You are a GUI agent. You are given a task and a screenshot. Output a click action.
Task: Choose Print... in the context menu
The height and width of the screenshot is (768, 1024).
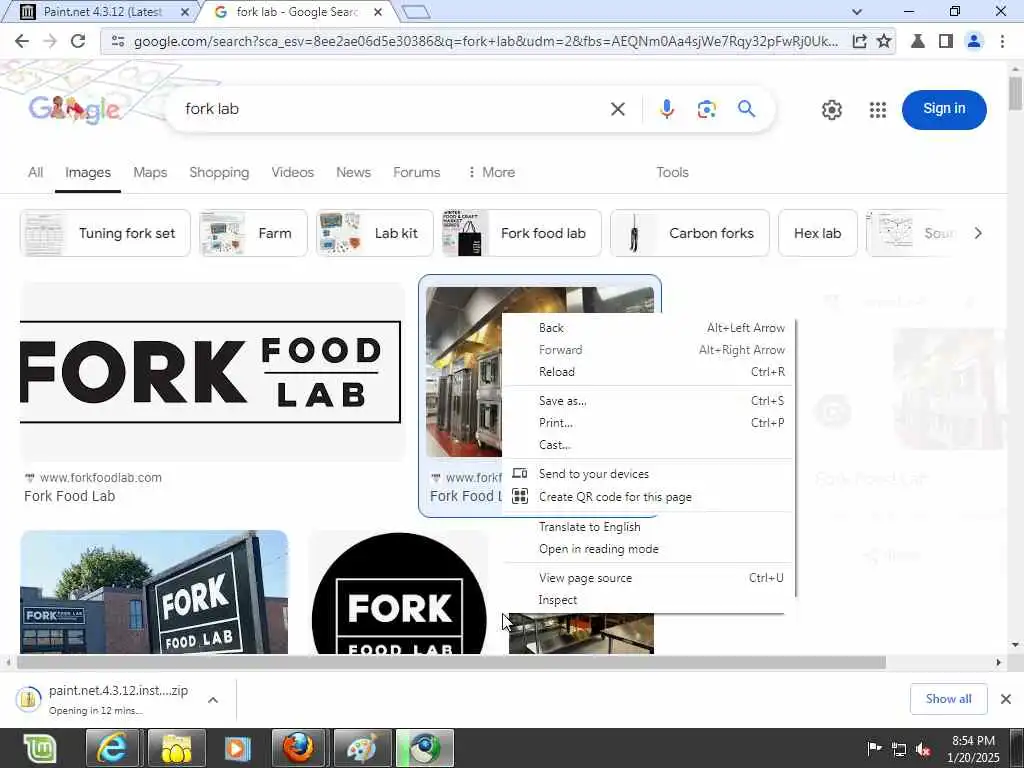click(x=649, y=423)
